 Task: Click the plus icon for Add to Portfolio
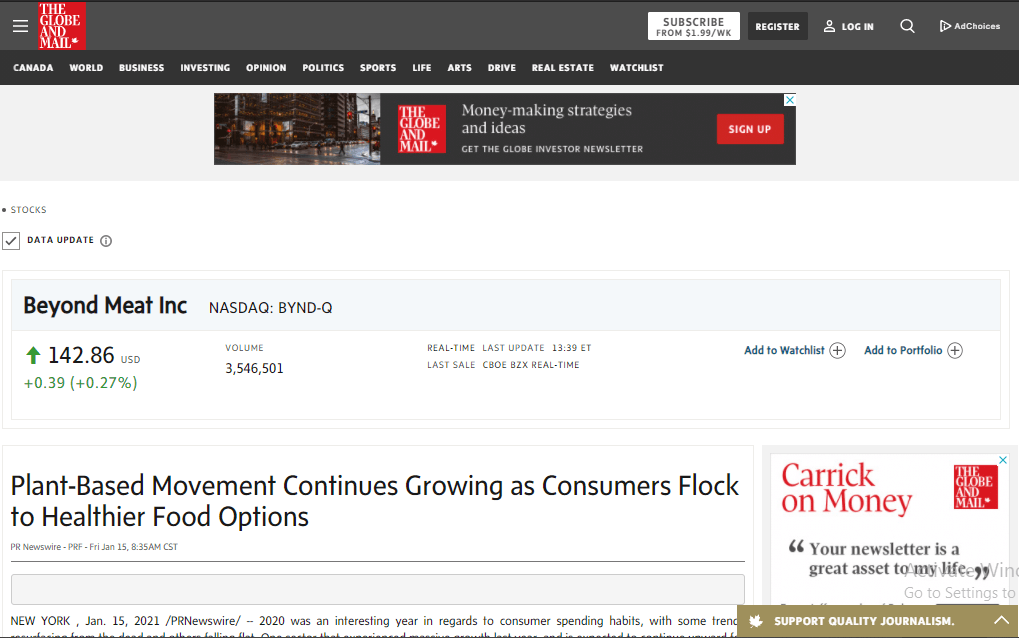click(x=955, y=351)
